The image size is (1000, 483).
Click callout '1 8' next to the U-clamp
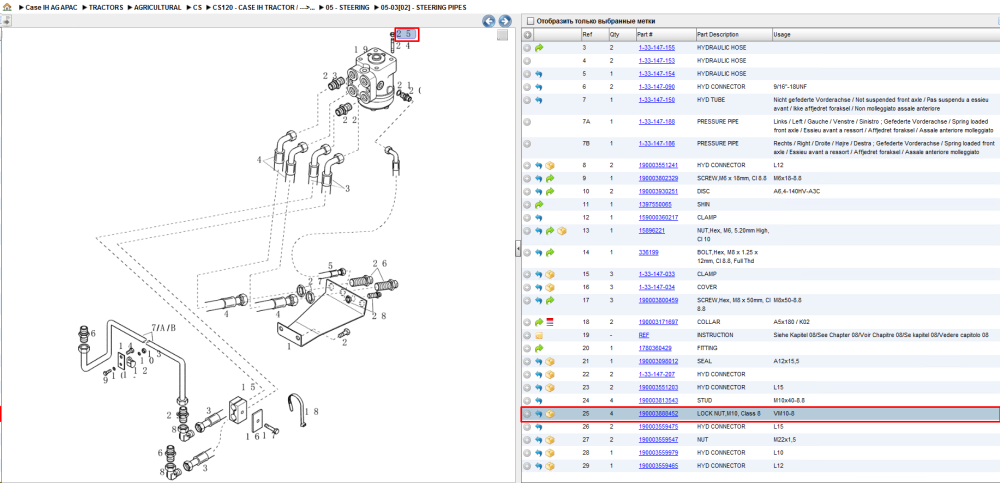pyautogui.click(x=311, y=413)
